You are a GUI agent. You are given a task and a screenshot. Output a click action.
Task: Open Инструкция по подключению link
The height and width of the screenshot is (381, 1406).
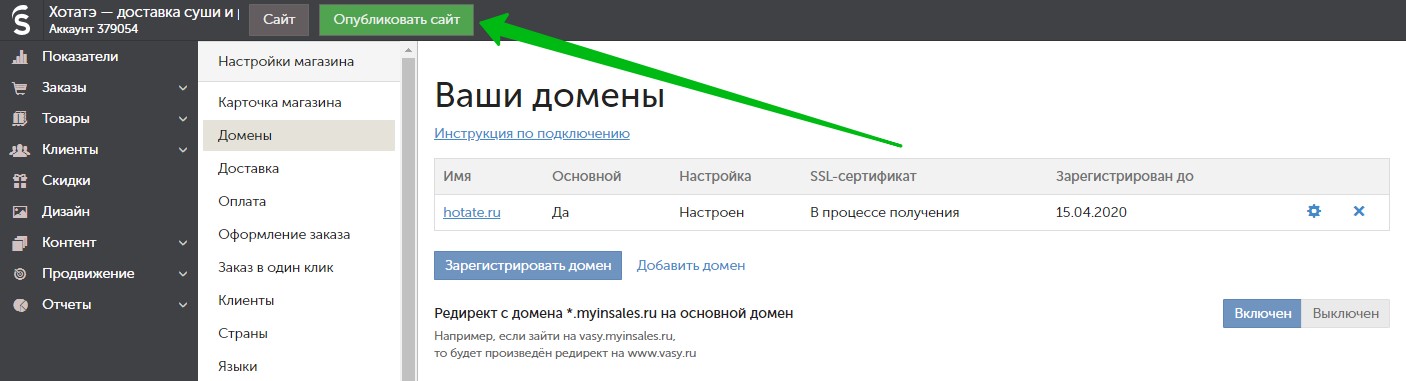(532, 133)
